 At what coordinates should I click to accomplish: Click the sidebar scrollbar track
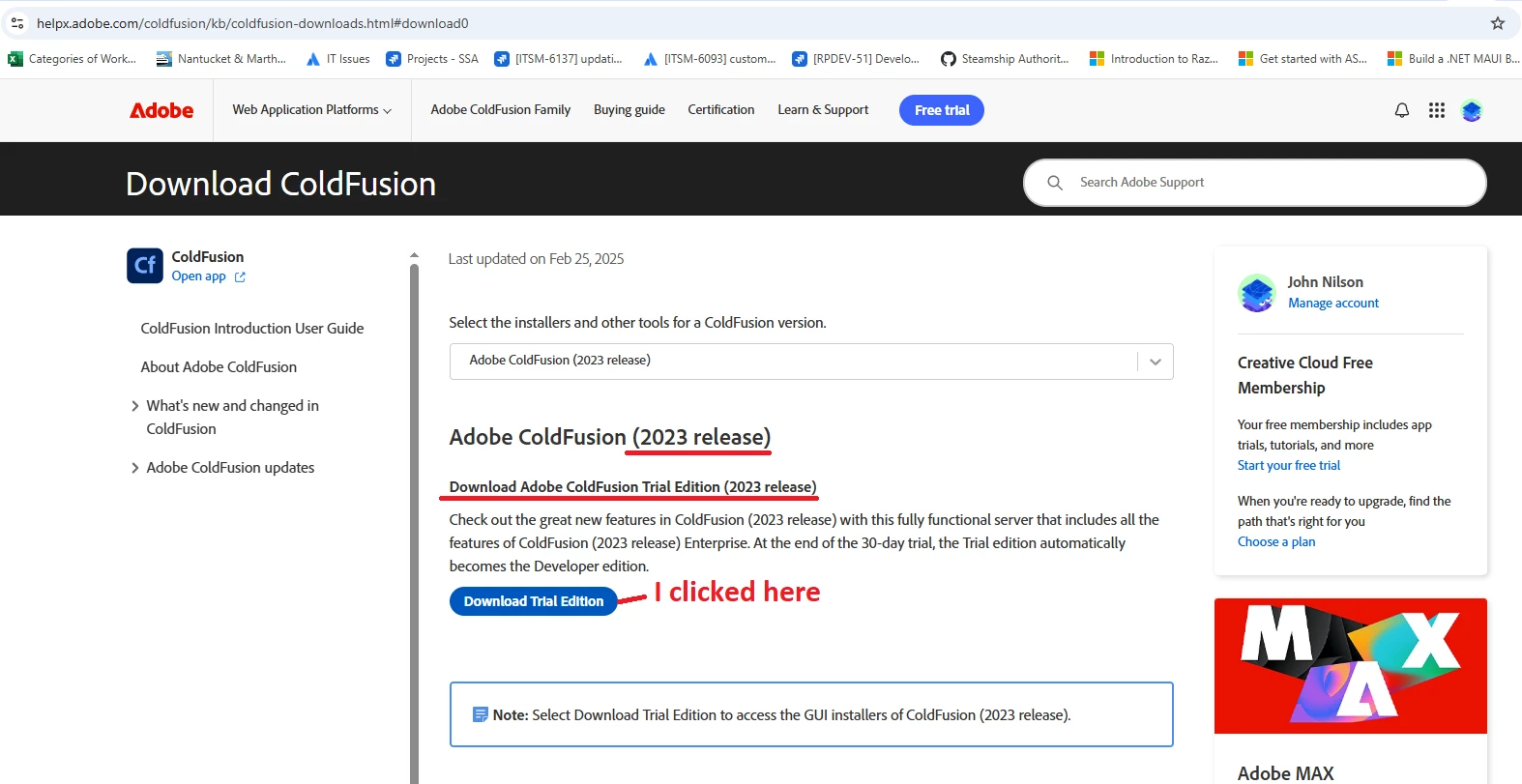click(415, 522)
